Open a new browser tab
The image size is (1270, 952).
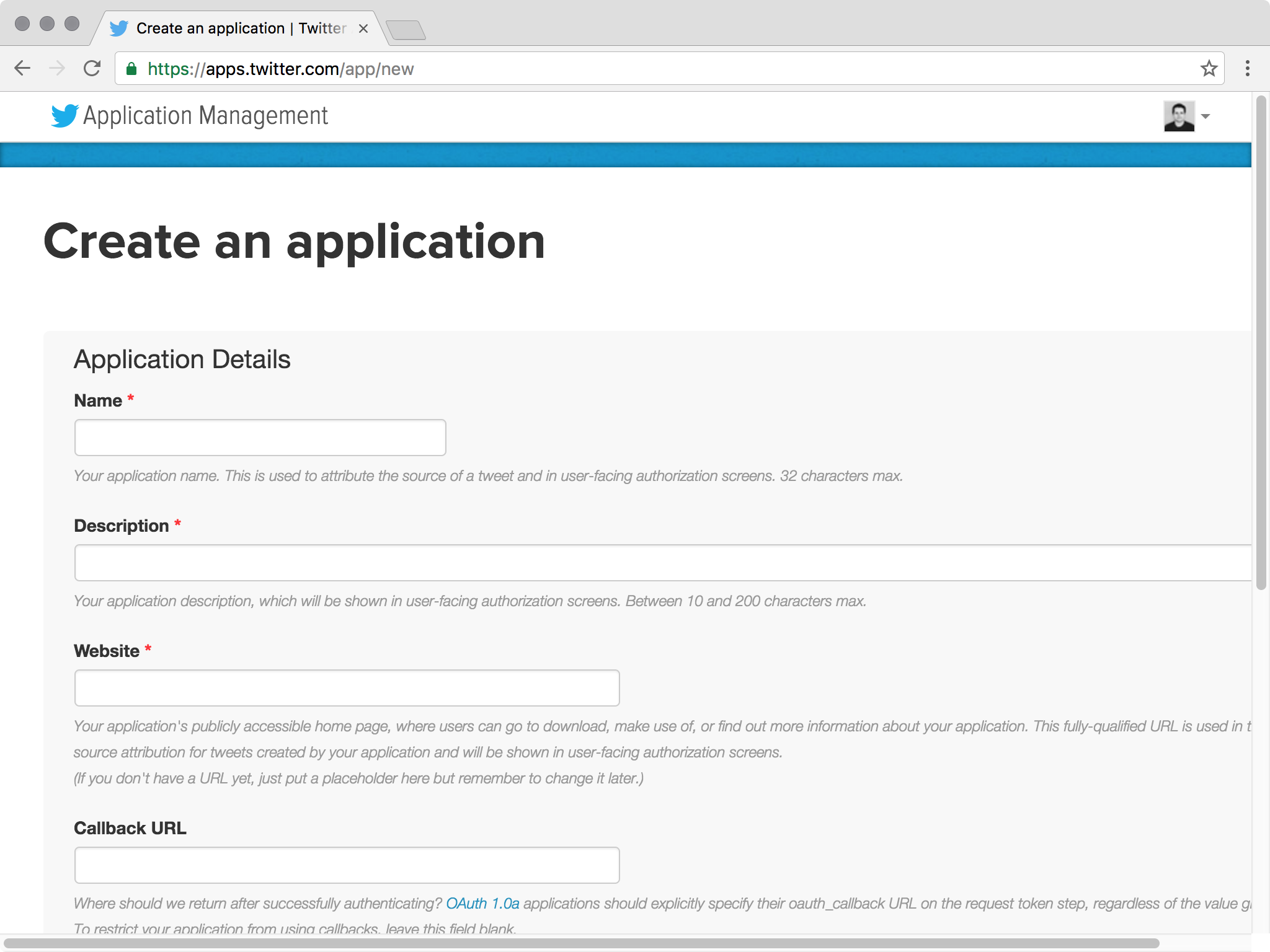406,30
